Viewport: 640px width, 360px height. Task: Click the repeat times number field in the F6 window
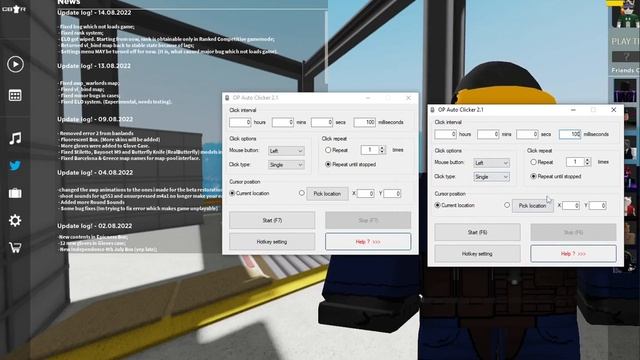pos(575,162)
